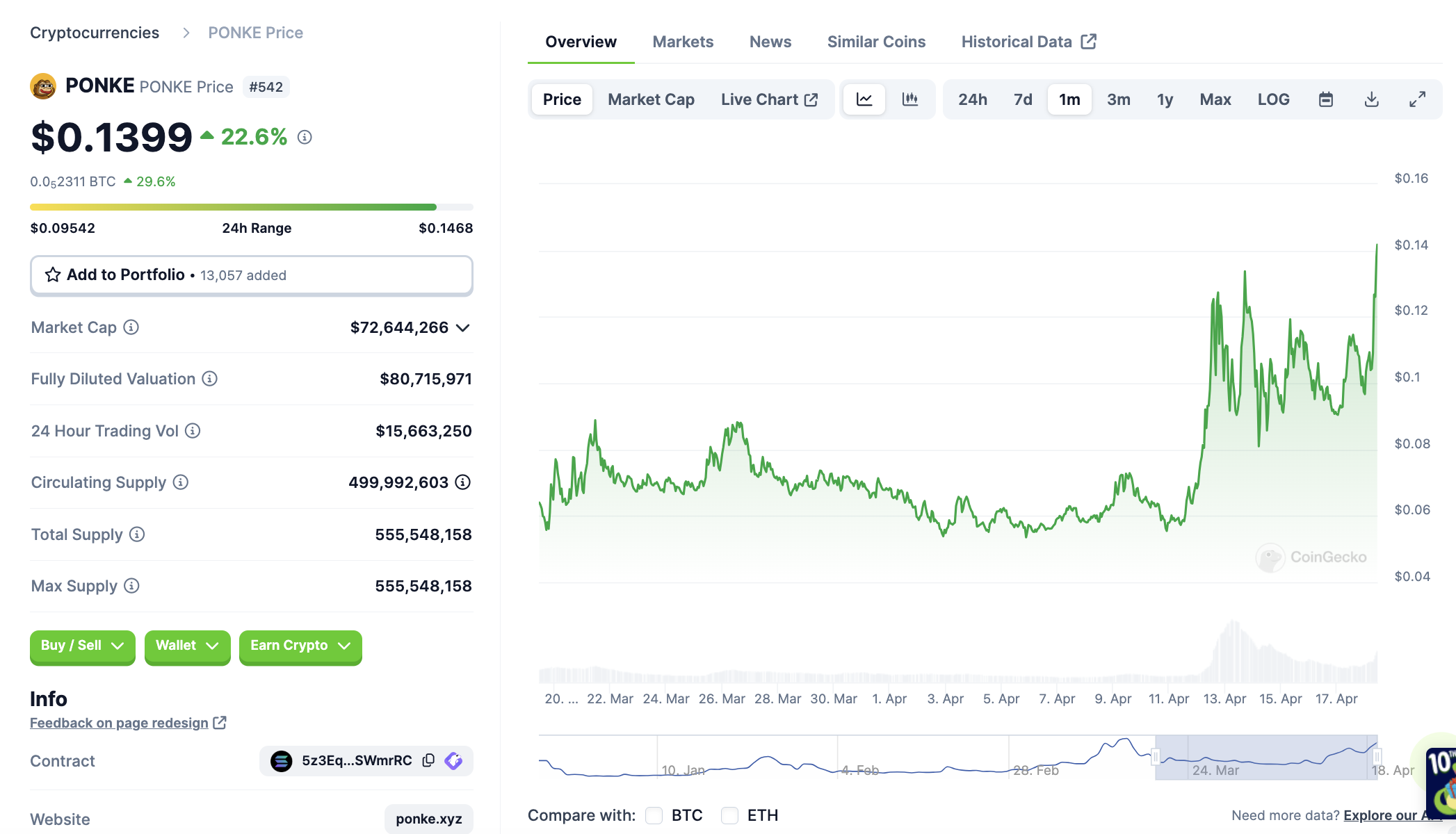Enable the BTC comparison checkbox
The image size is (1456, 834).
[654, 815]
